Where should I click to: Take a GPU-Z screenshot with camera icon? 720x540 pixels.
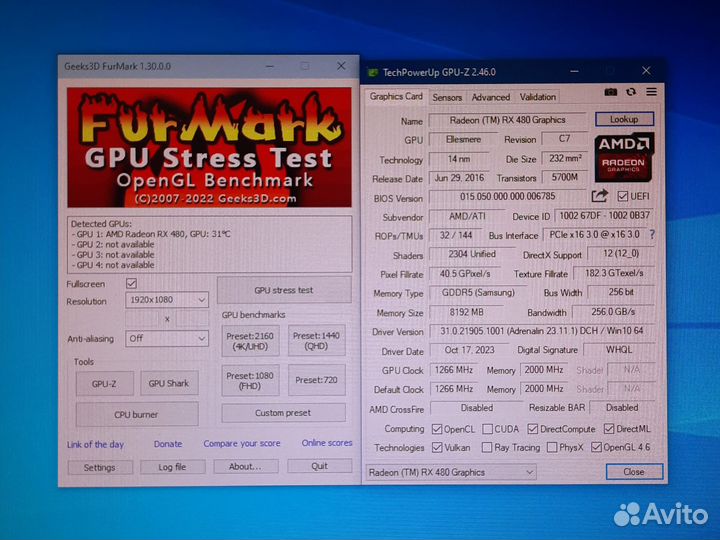(610, 92)
